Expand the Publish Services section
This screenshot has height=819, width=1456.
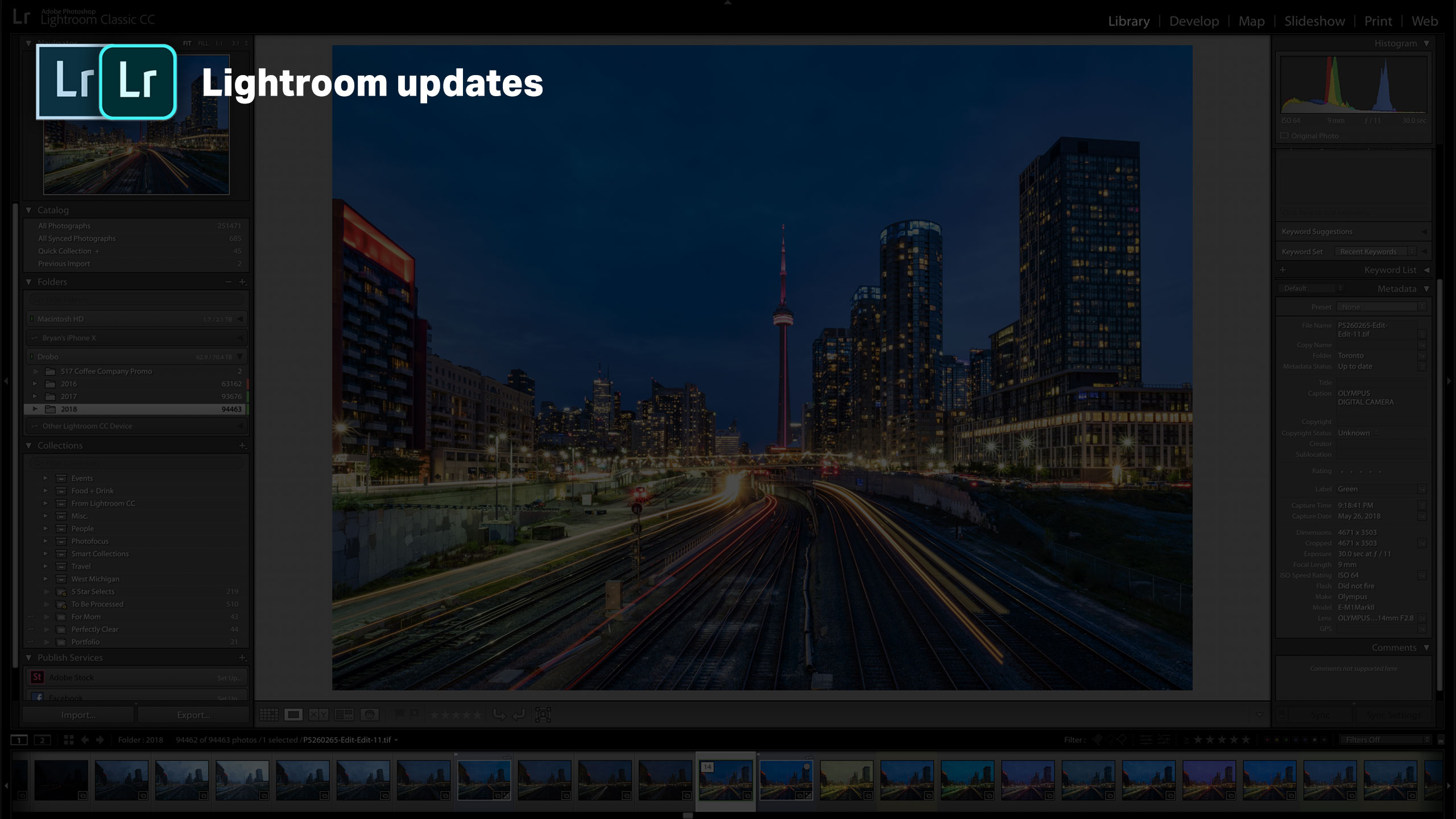coord(28,657)
